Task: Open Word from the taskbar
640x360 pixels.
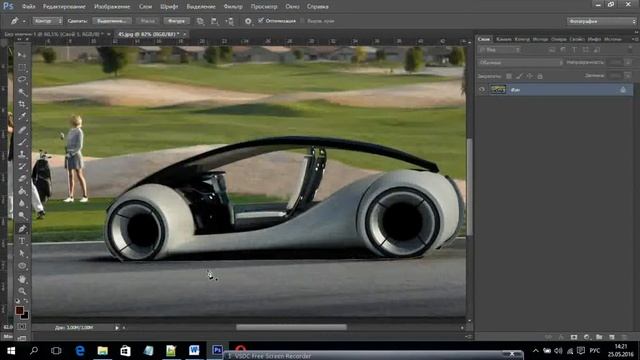Action: tap(194, 351)
